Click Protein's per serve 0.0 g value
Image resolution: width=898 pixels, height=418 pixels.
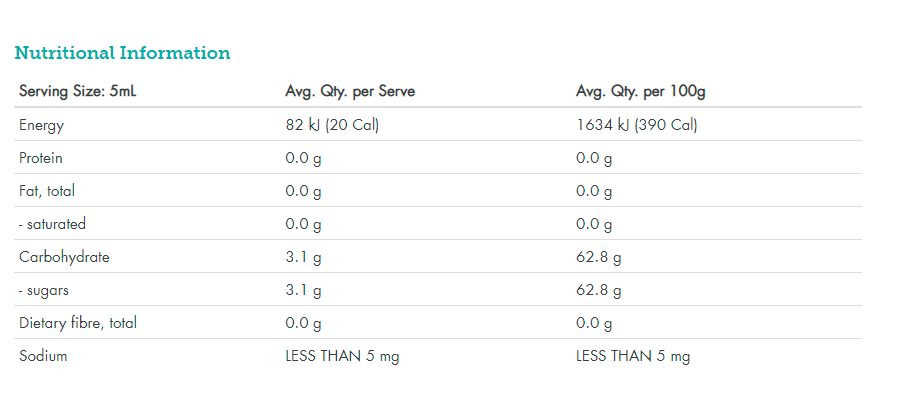pos(303,158)
